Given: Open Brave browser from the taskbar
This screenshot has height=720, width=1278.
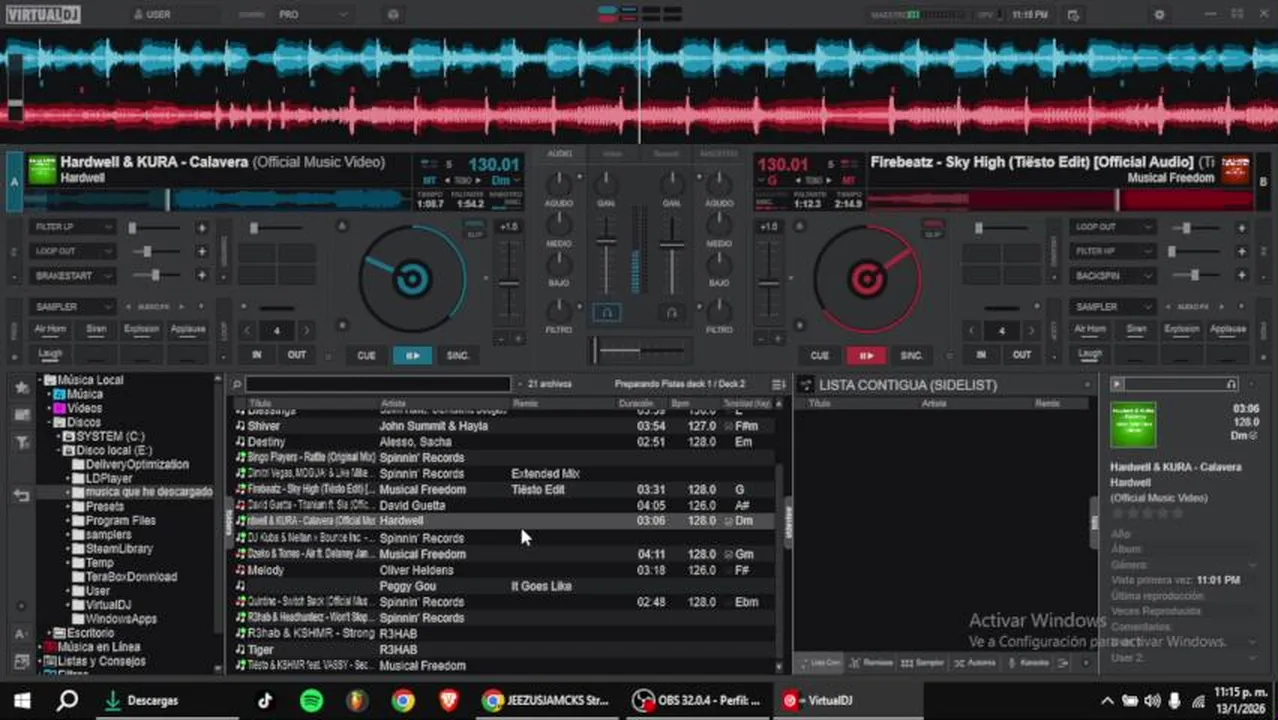Looking at the screenshot, I should pos(449,700).
